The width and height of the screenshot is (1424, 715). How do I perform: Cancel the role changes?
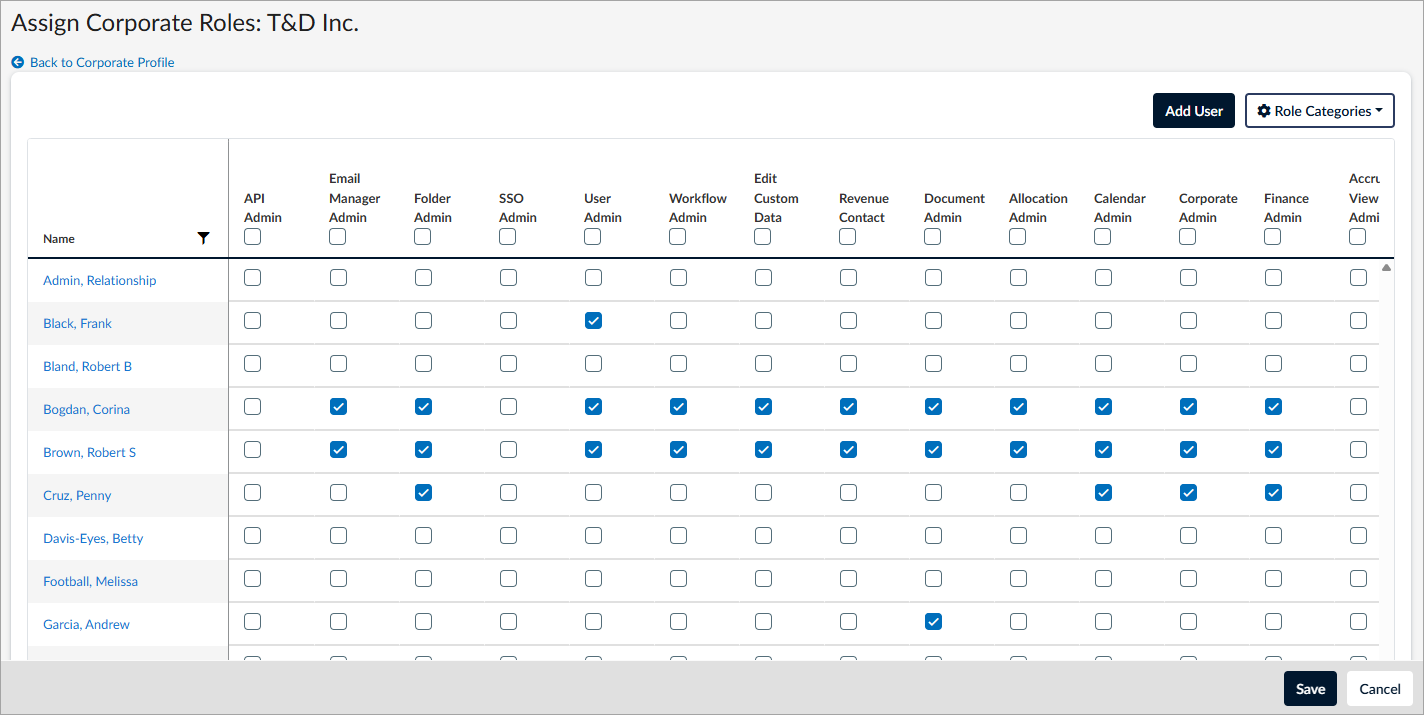pos(1379,689)
